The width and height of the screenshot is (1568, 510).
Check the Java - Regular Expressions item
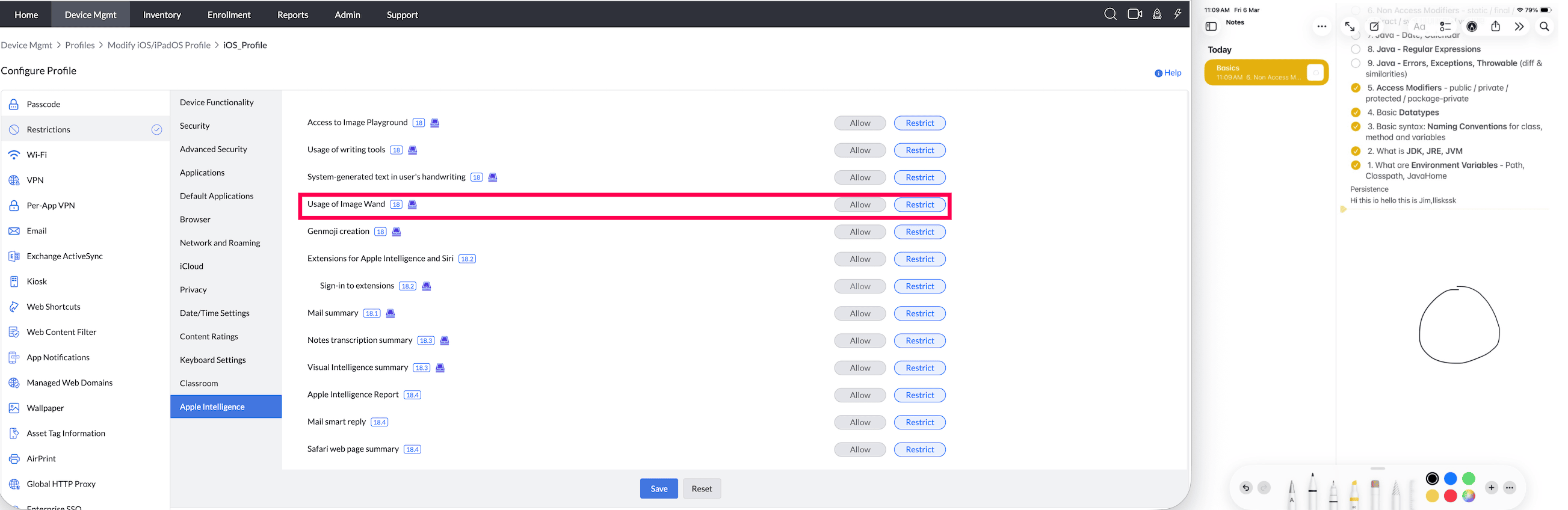pyautogui.click(x=1356, y=49)
